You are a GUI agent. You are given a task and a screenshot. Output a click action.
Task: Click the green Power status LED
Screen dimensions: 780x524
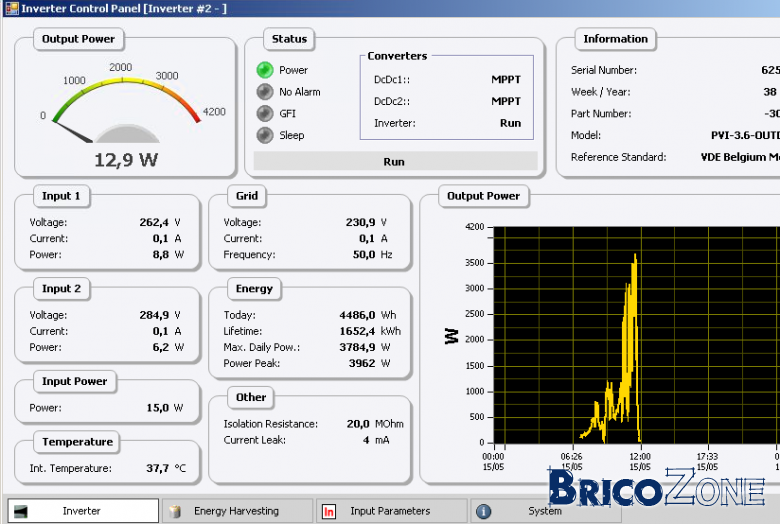(265, 70)
